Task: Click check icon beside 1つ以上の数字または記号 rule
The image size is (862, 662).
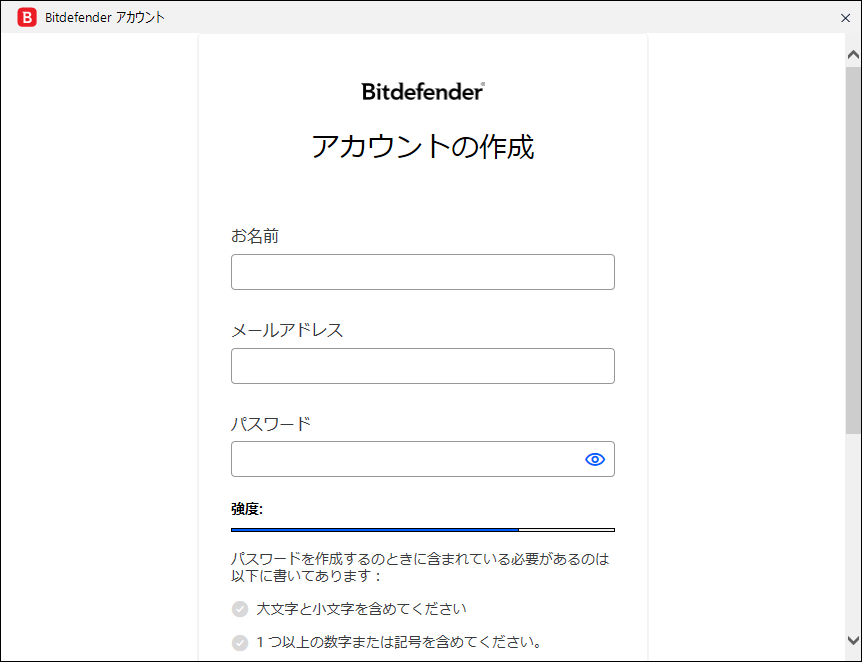Action: click(x=240, y=643)
